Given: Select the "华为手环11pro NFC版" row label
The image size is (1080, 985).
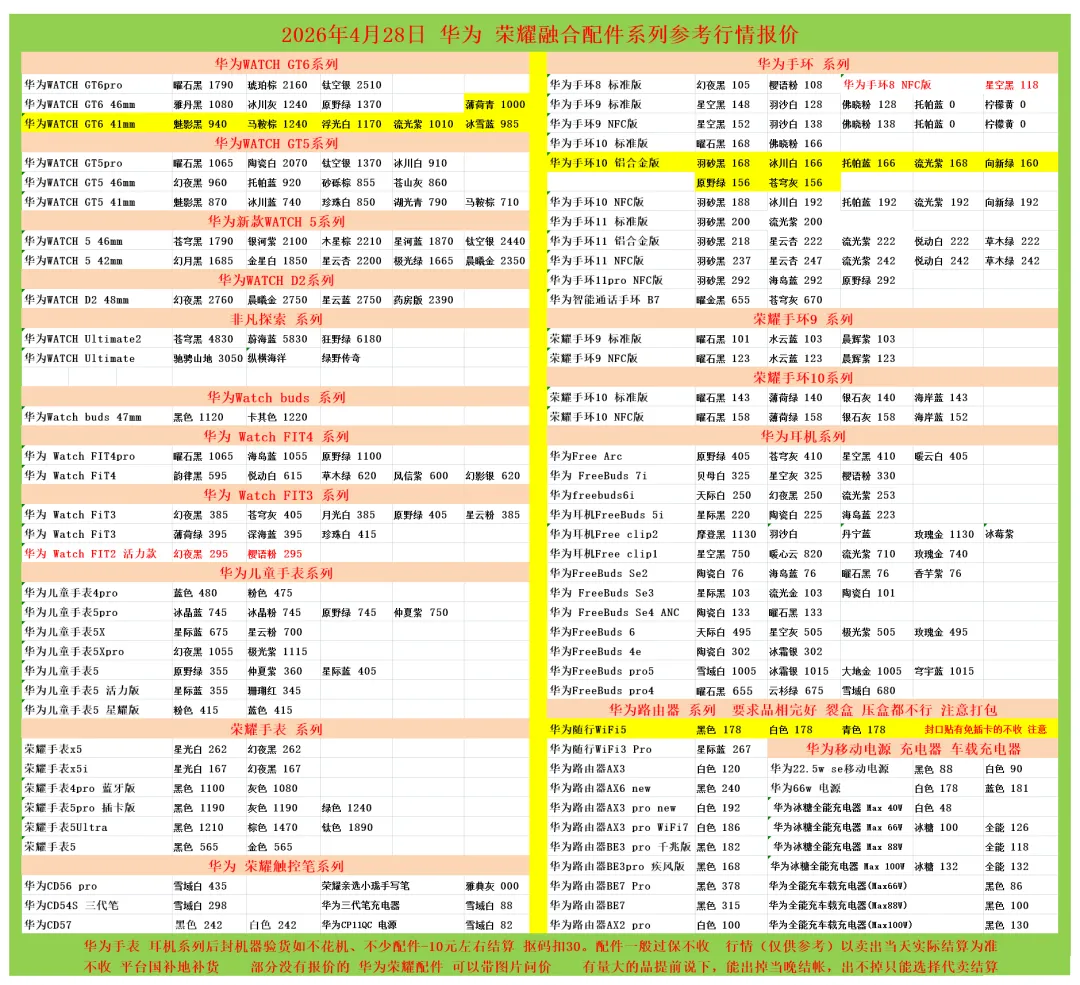Looking at the screenshot, I should coord(606,280).
